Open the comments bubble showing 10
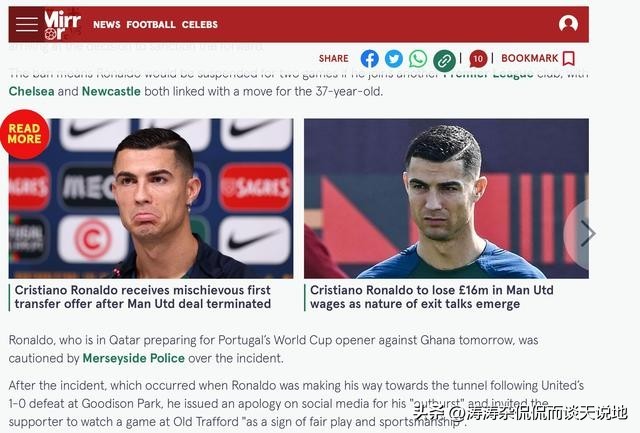The width and height of the screenshot is (640, 433). tap(478, 59)
